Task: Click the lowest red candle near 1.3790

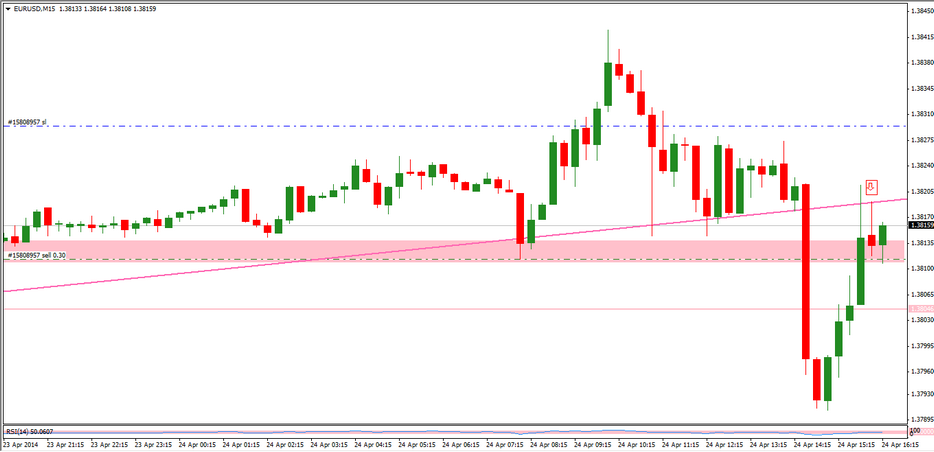Action: click(816, 378)
